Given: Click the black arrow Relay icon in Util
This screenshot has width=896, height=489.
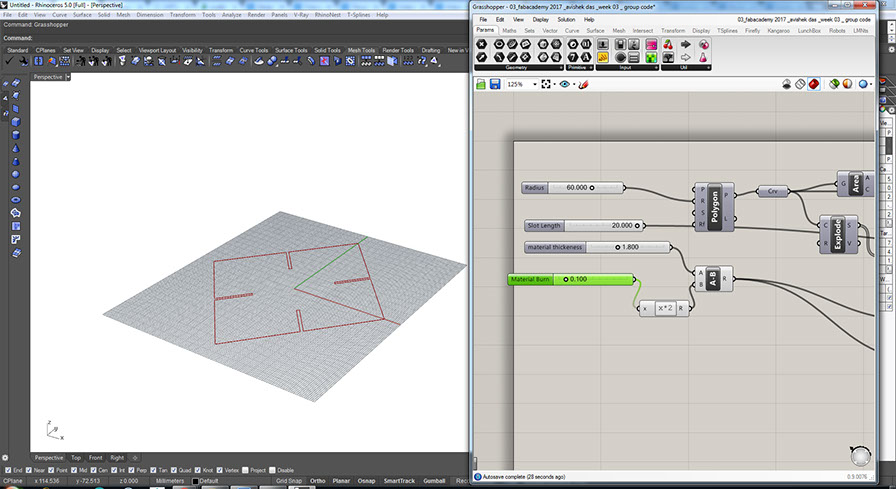Looking at the screenshot, I should click(686, 45).
